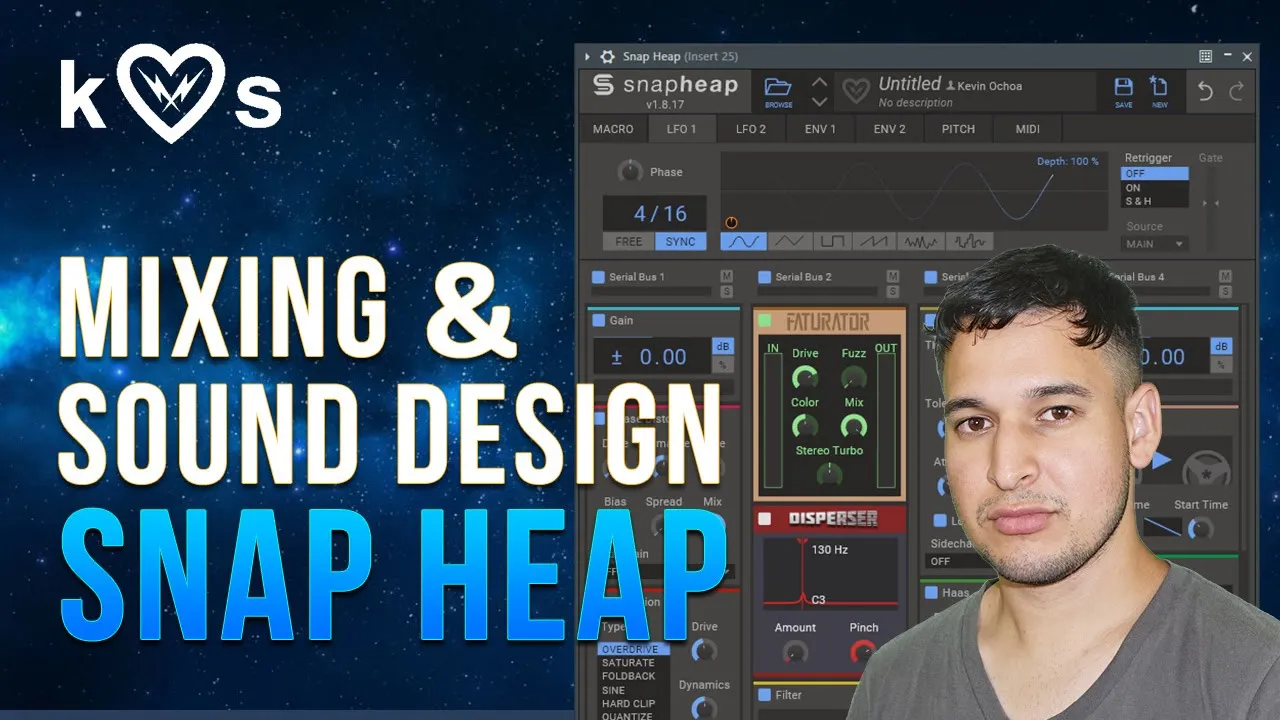Click the Disperser Amount knob
Screen dimensions: 1280x720
coord(795,652)
